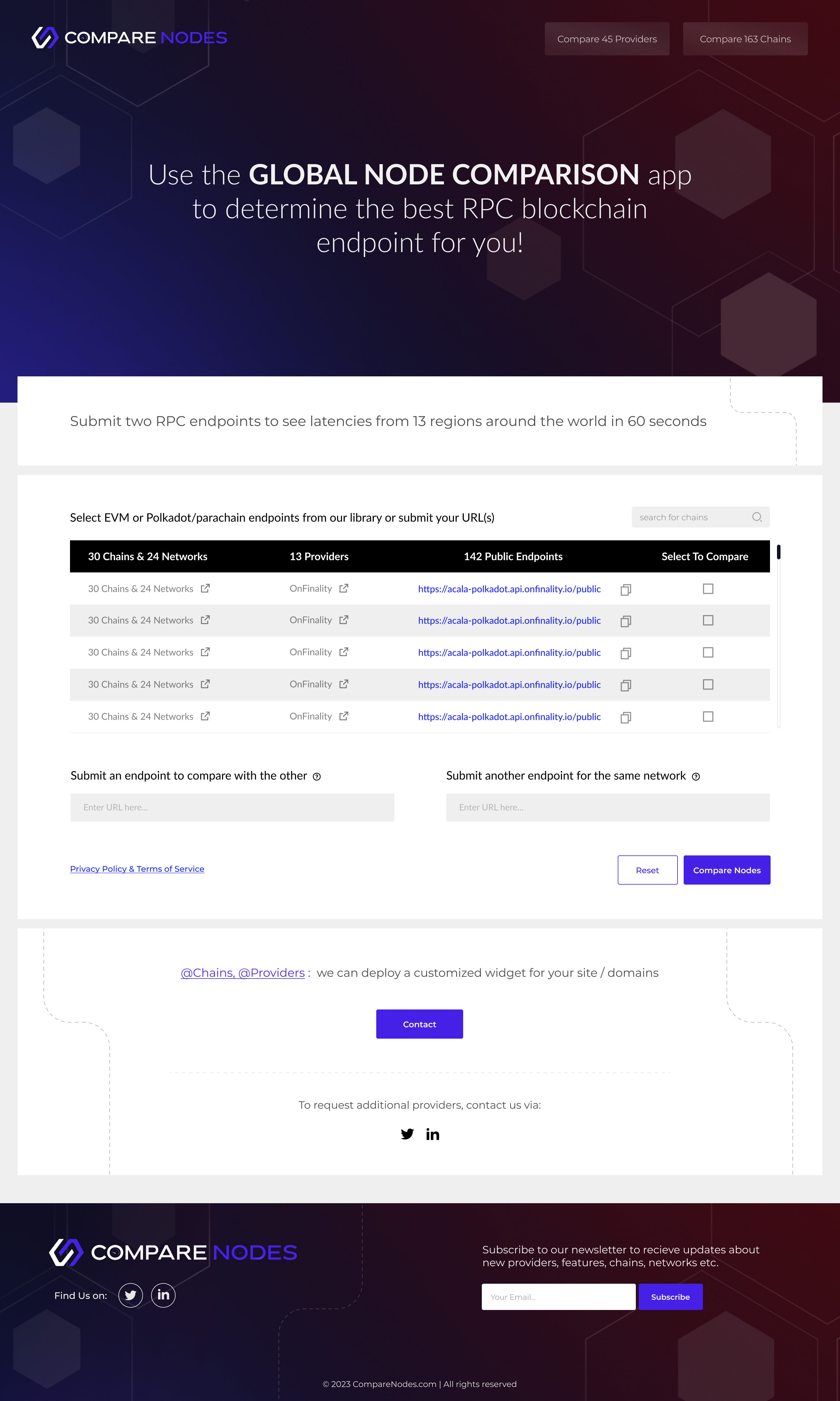The image size is (840, 1401).
Task: Click the Reset button
Action: (647, 870)
